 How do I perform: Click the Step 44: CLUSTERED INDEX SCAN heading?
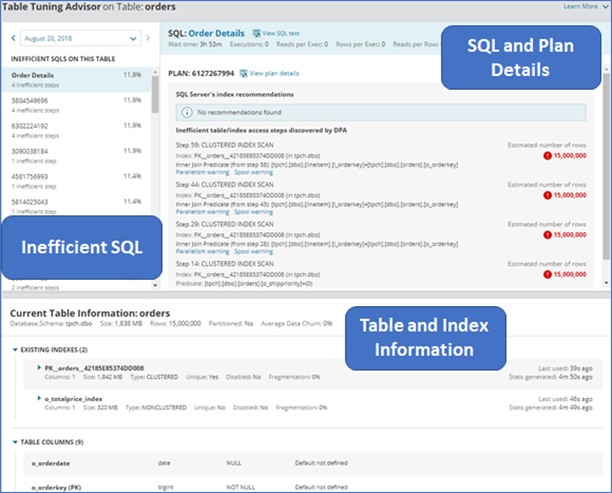tap(224, 184)
